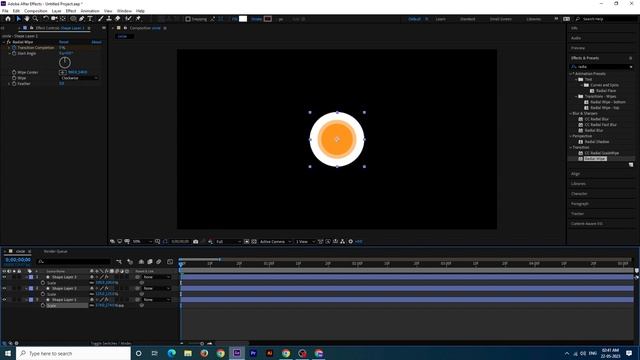Viewport: 640px width, 360px height.
Task: Select the Standard workspace
Action: [467, 19]
